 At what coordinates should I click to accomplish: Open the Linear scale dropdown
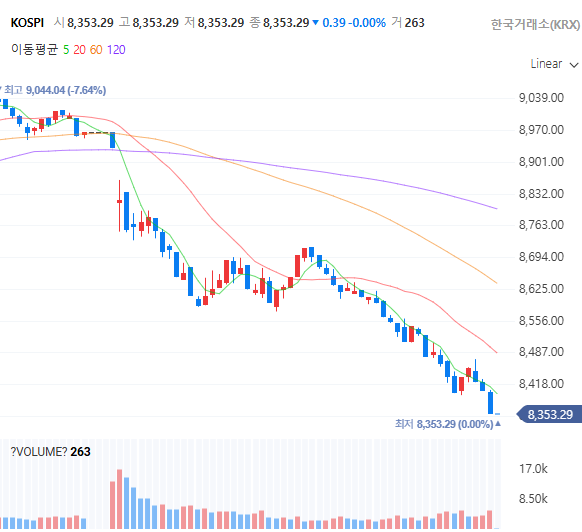tap(554, 64)
